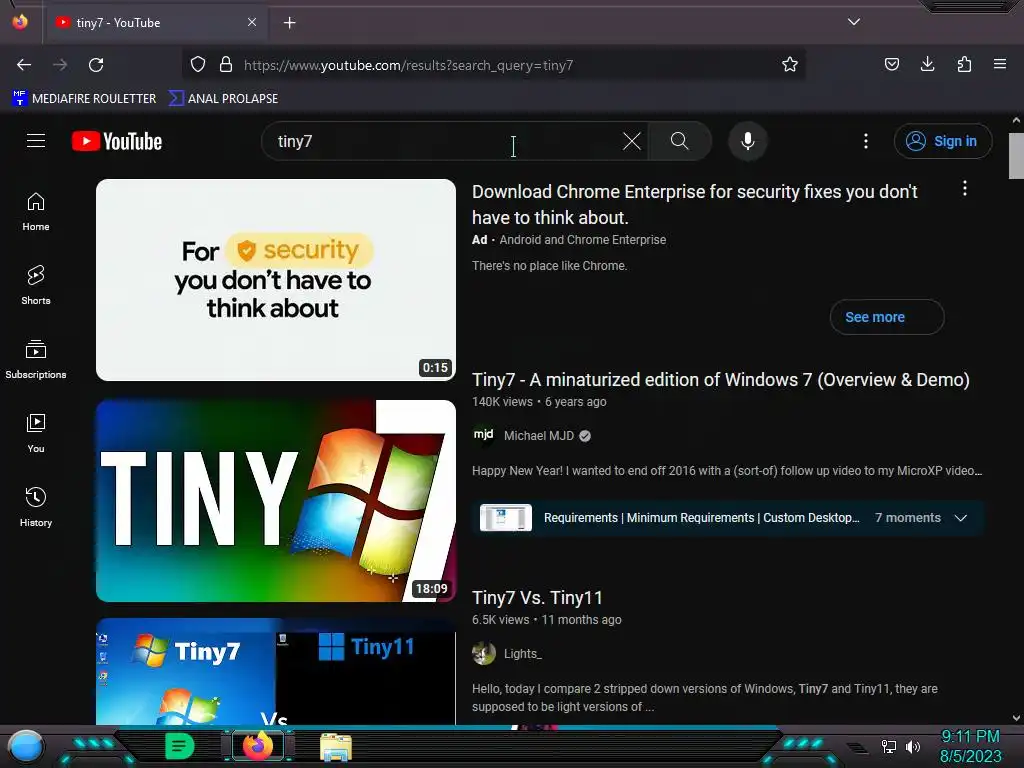Open the Firefox downloads panel
Viewport: 1024px width, 768px height.
coord(927,64)
